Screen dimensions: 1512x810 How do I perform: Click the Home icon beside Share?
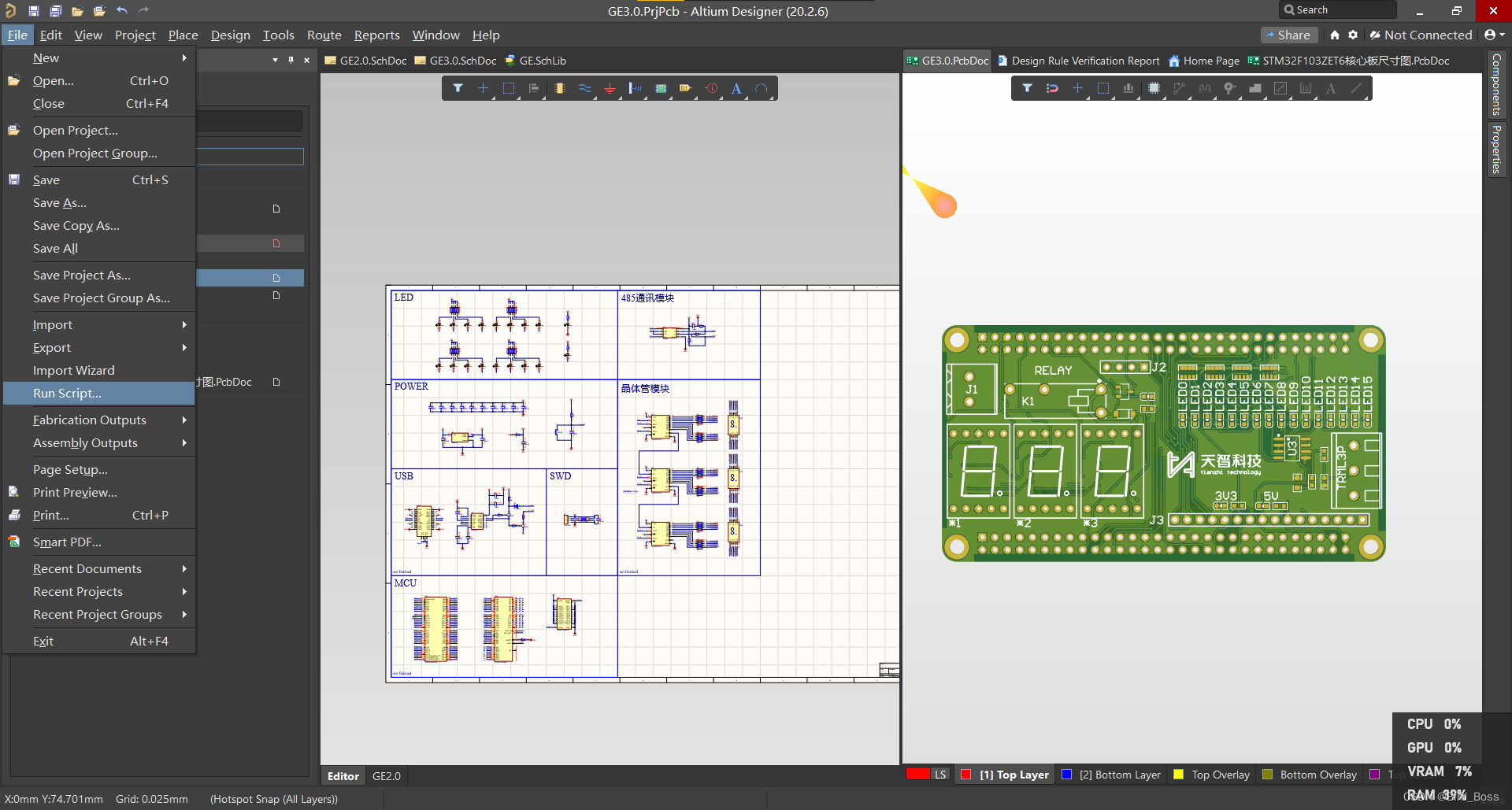coord(1334,35)
